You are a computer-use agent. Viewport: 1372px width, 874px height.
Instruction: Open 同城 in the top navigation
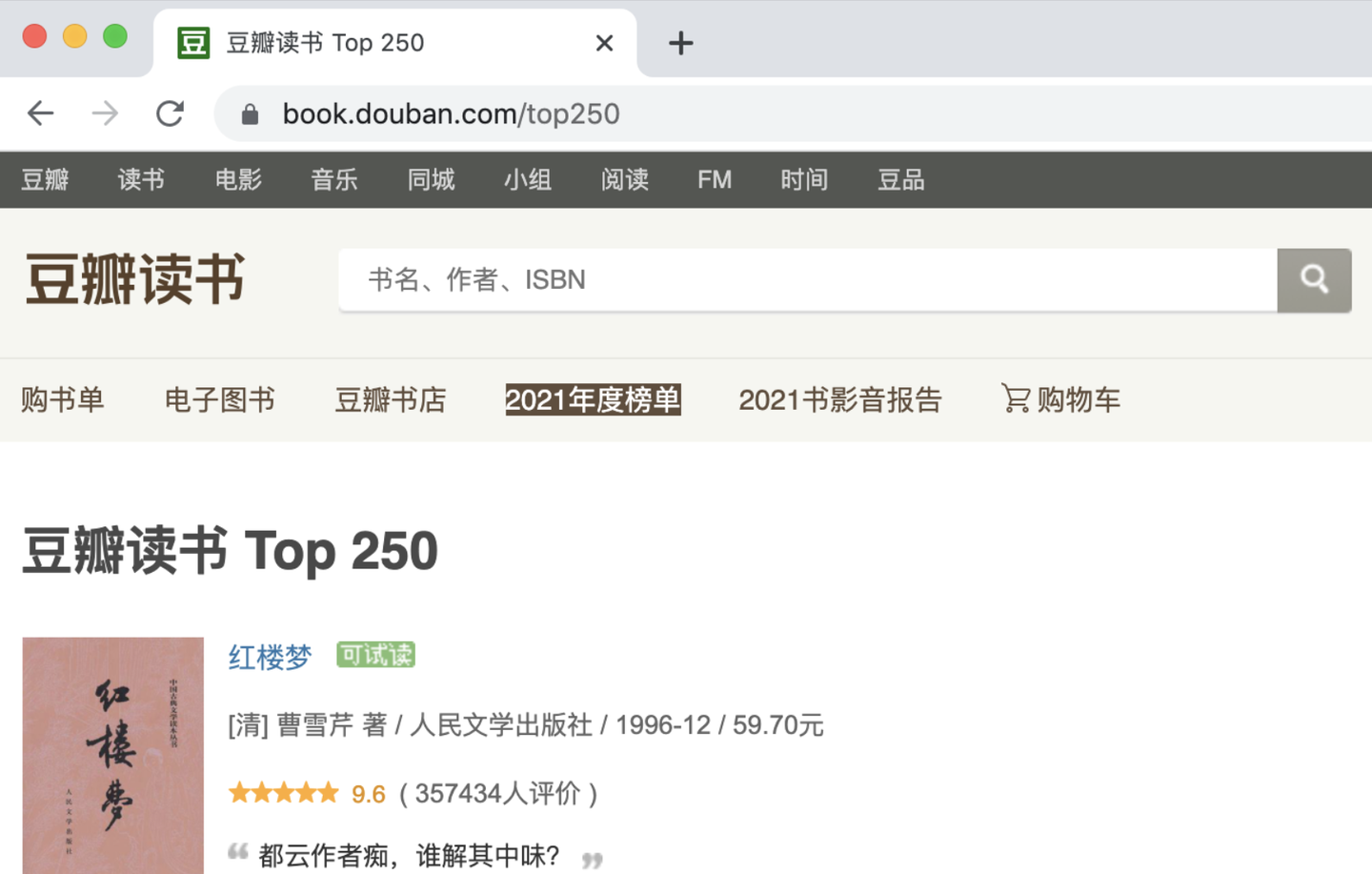tap(431, 179)
